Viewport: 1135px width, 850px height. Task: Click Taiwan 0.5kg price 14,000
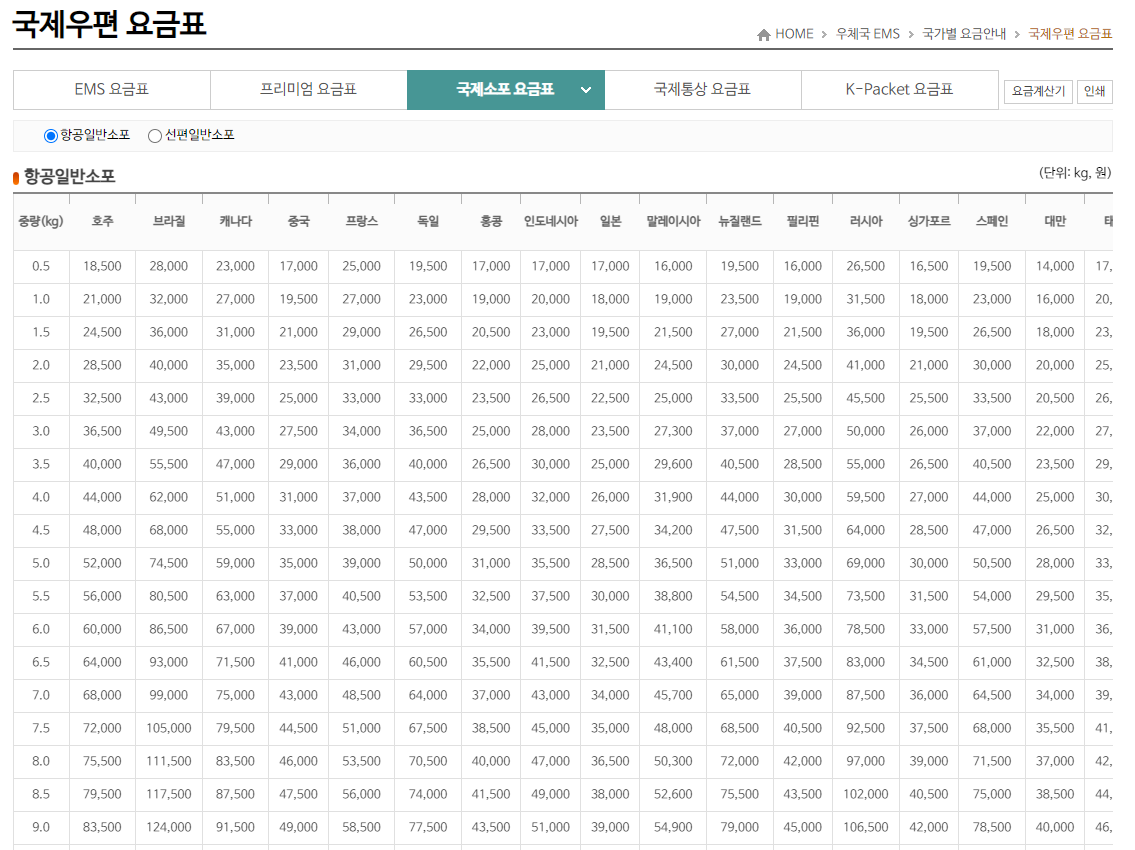pos(1055,266)
